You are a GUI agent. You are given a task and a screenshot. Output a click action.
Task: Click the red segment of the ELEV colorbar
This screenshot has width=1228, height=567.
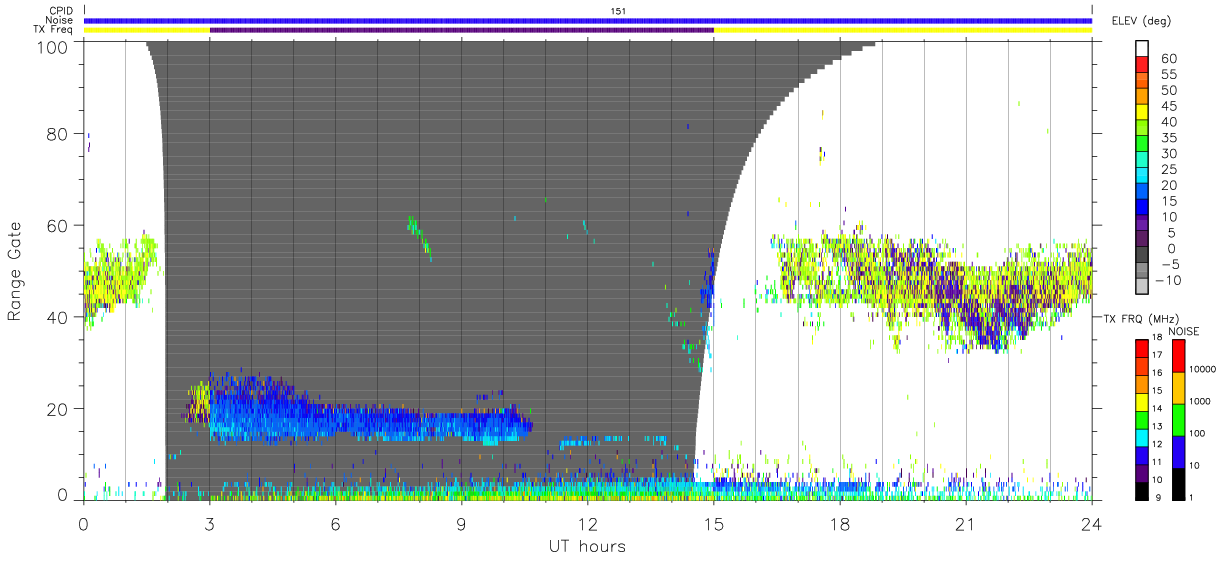(x=1141, y=64)
